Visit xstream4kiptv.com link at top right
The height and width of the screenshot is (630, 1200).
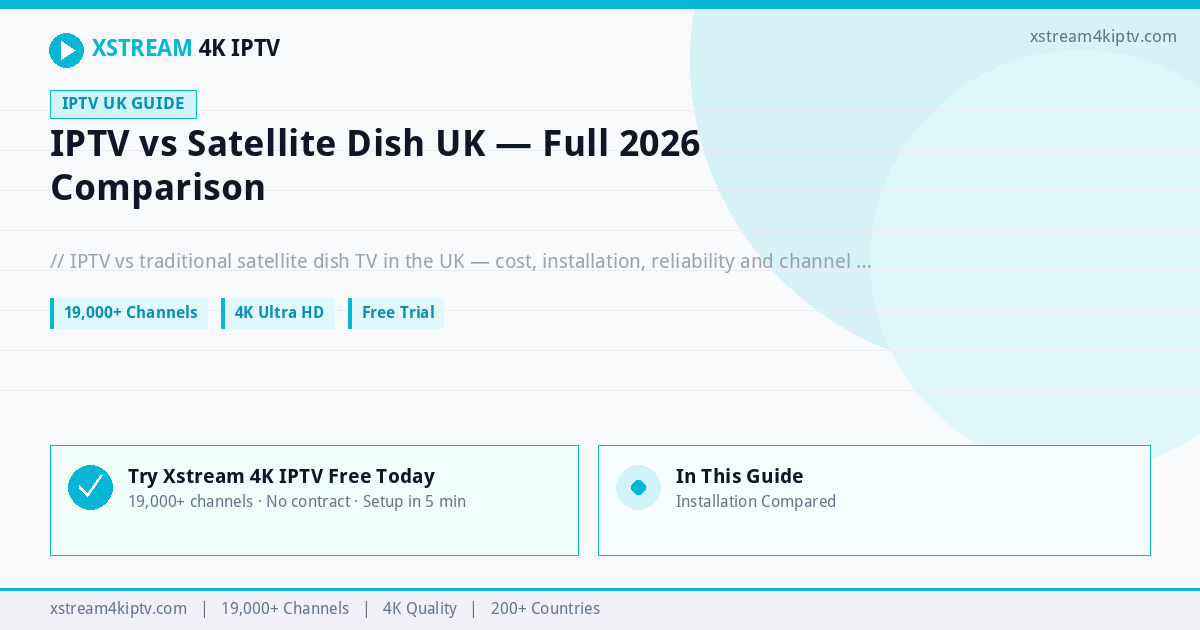(x=1103, y=36)
